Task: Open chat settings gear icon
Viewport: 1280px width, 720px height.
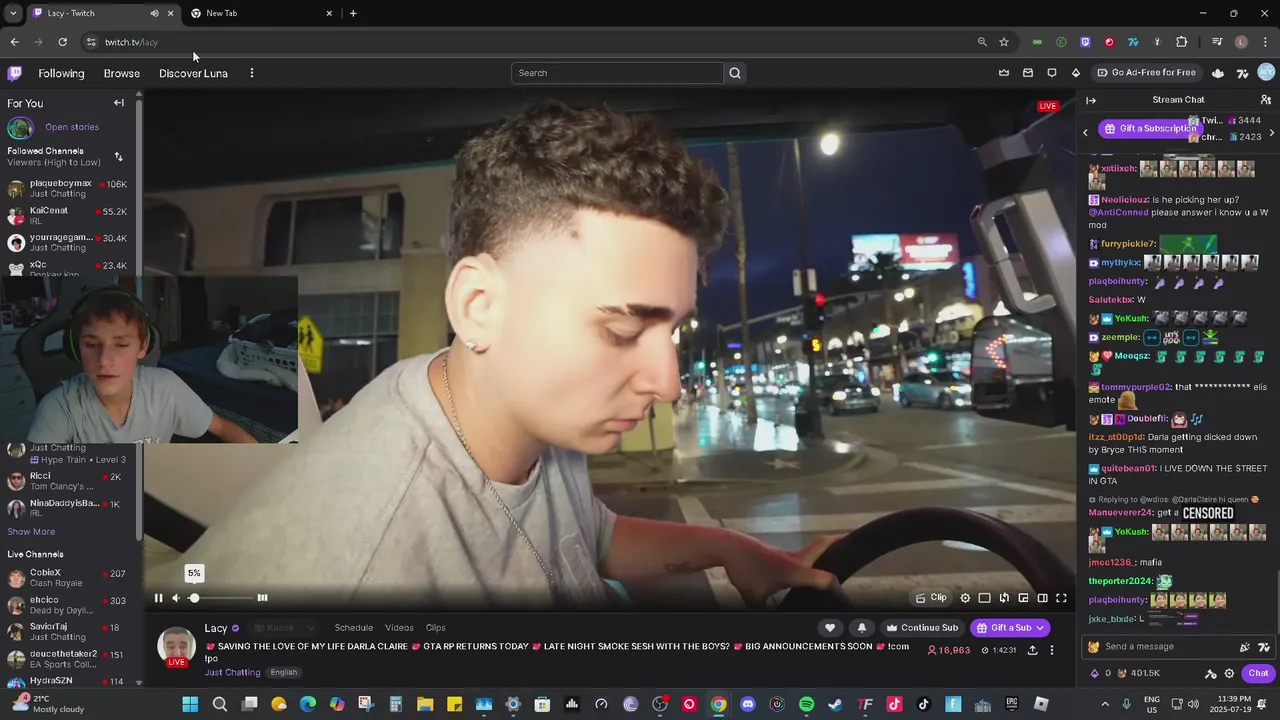Action: click(x=1229, y=673)
